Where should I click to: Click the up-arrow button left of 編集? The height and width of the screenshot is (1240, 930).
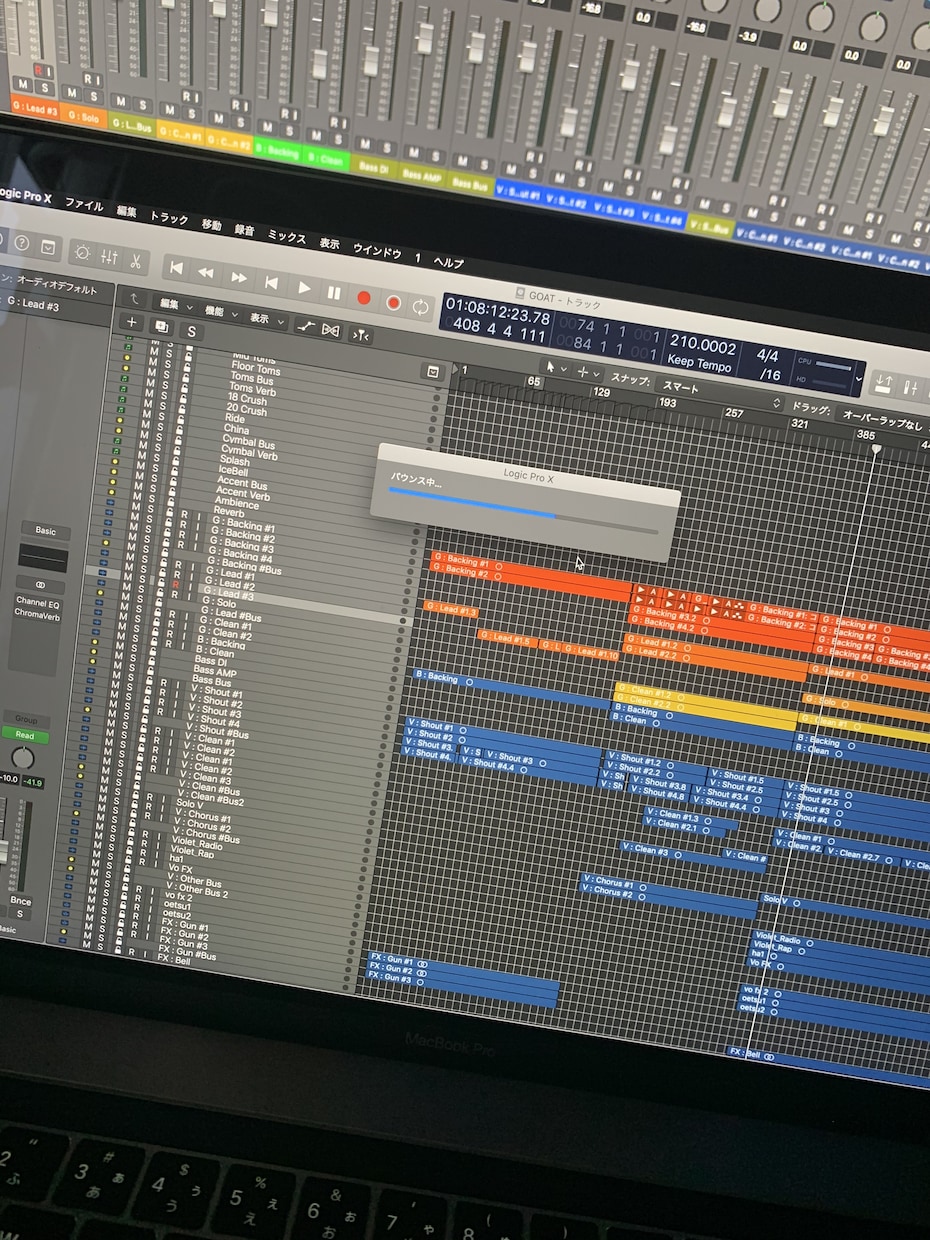(x=134, y=297)
